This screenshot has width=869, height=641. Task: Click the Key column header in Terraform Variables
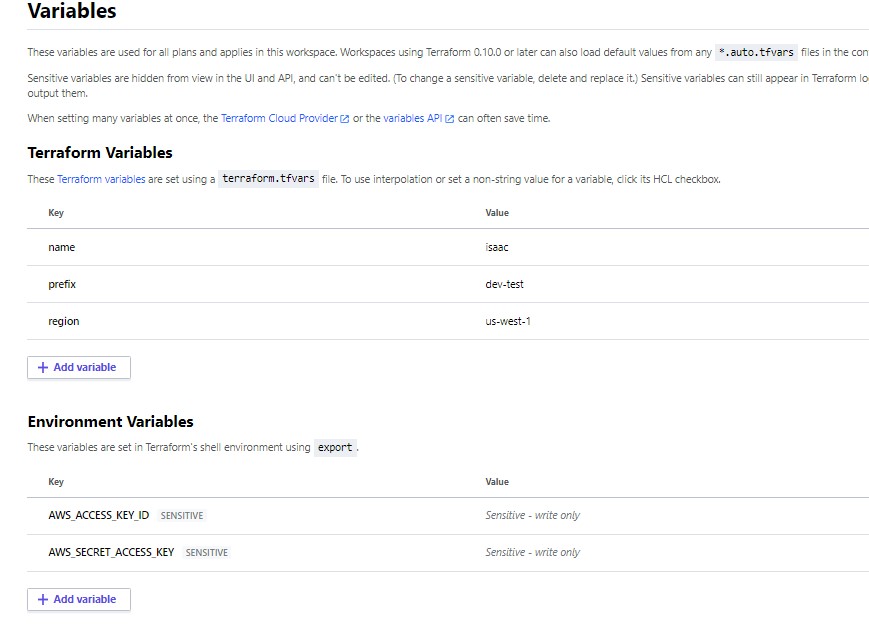point(56,212)
